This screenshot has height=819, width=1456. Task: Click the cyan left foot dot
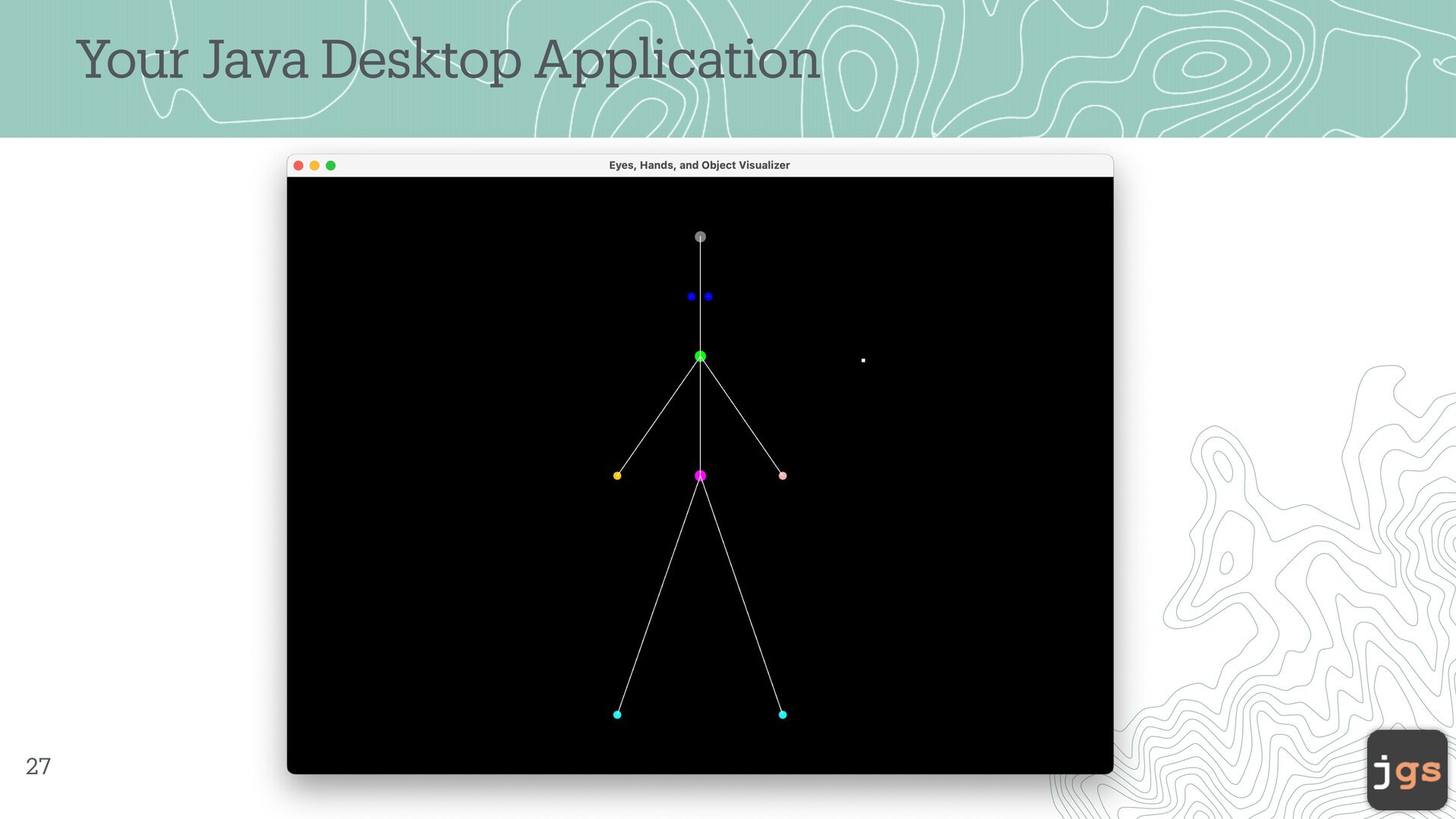click(x=617, y=714)
